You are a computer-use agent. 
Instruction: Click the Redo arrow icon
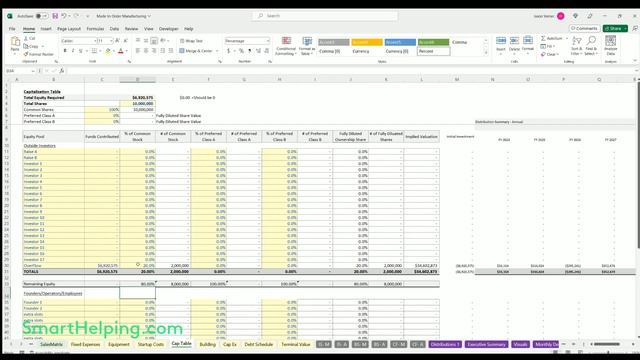click(76, 16)
